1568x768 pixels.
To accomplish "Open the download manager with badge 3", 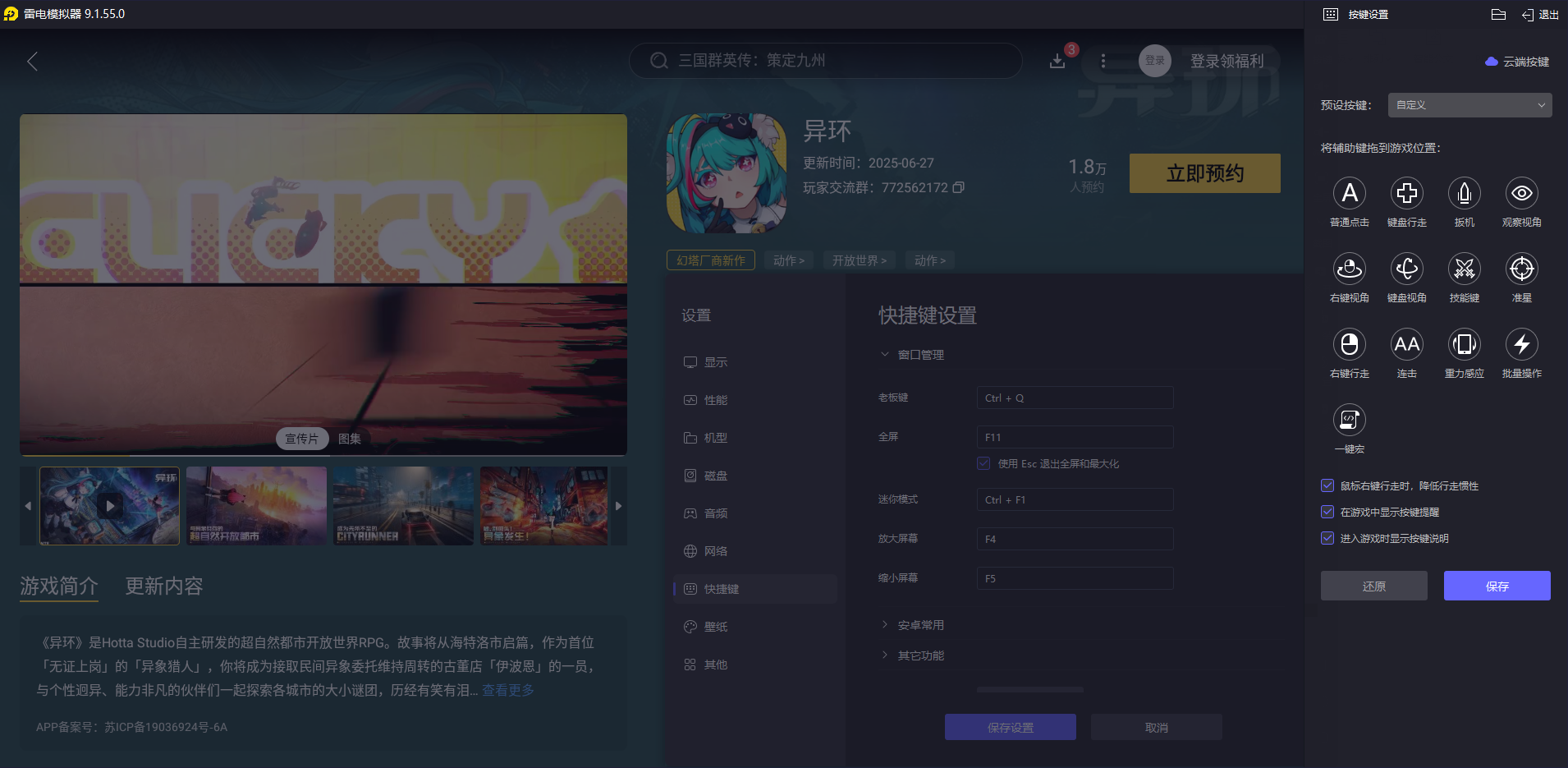I will click(x=1057, y=61).
